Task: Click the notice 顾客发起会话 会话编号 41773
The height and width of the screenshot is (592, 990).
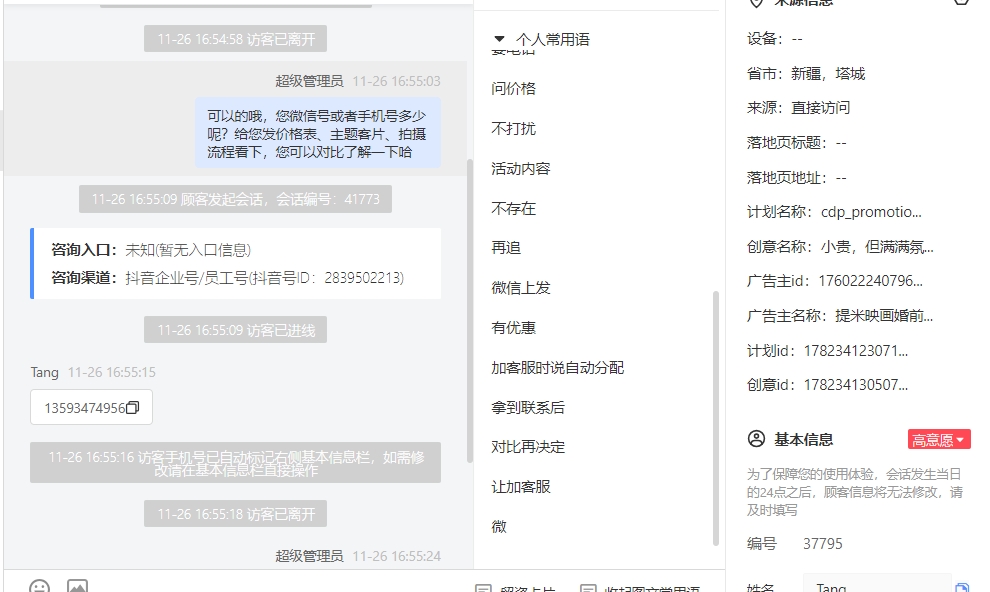Action: click(236, 199)
